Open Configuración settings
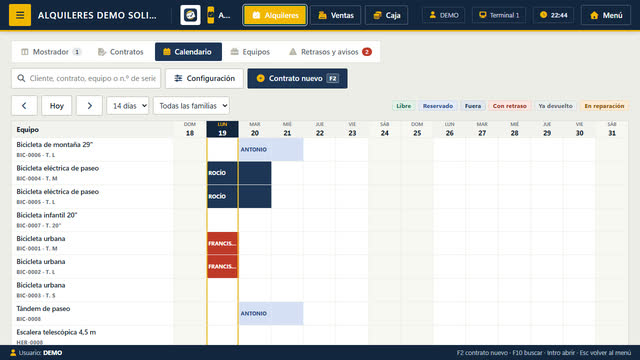Viewport: 640px width, 360px height. click(204, 78)
